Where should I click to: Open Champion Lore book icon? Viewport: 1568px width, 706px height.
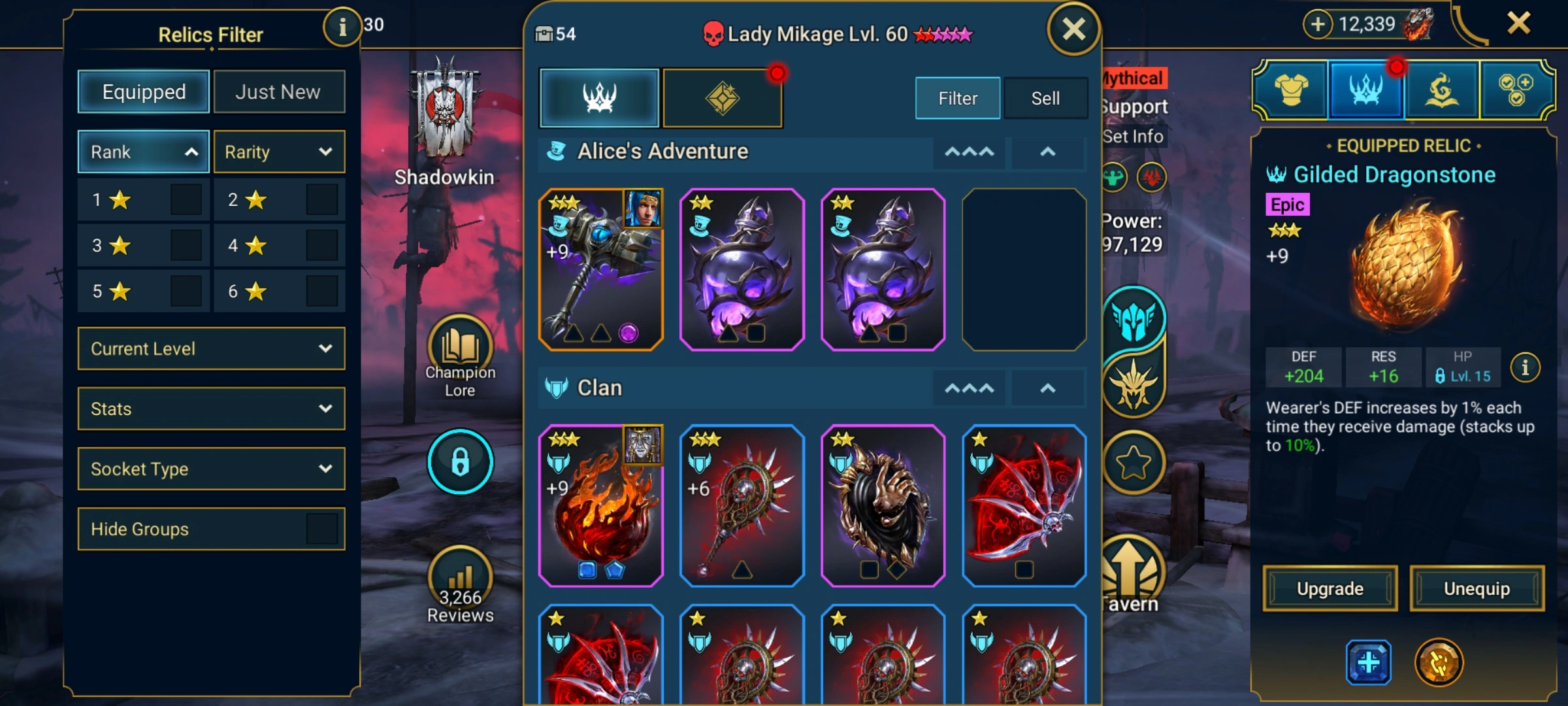tap(460, 346)
